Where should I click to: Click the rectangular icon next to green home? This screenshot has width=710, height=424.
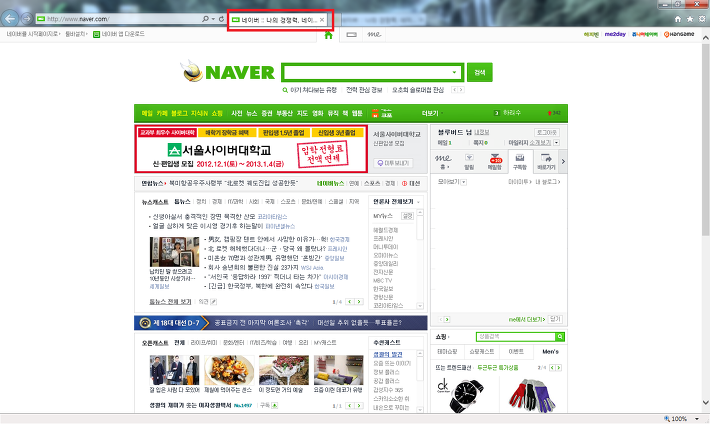(351, 34)
